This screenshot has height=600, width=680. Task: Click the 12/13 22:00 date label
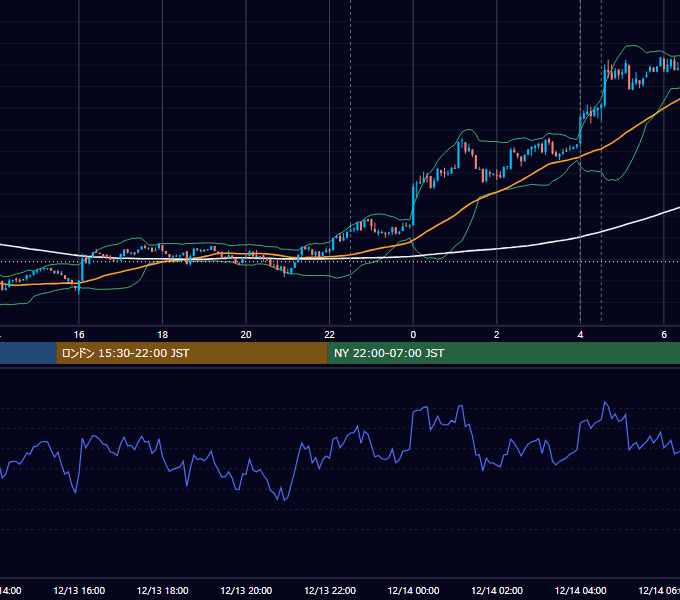(x=330, y=591)
